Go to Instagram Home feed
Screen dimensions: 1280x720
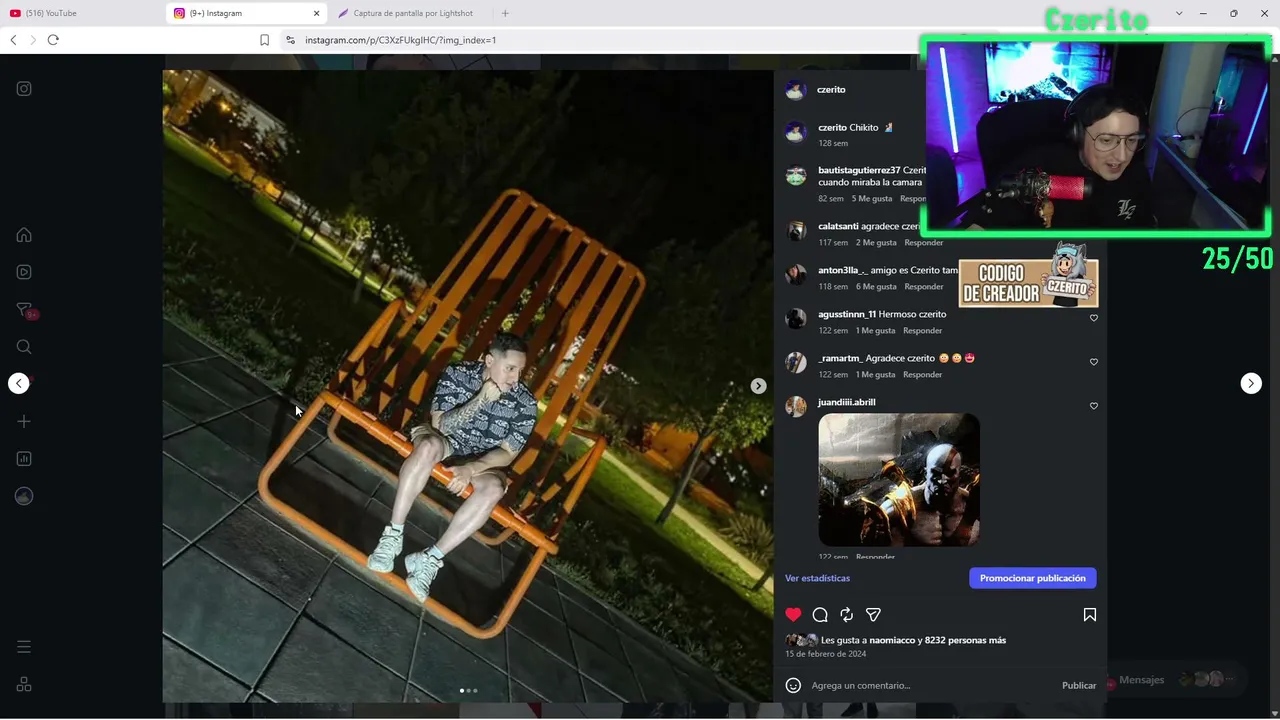click(x=24, y=235)
